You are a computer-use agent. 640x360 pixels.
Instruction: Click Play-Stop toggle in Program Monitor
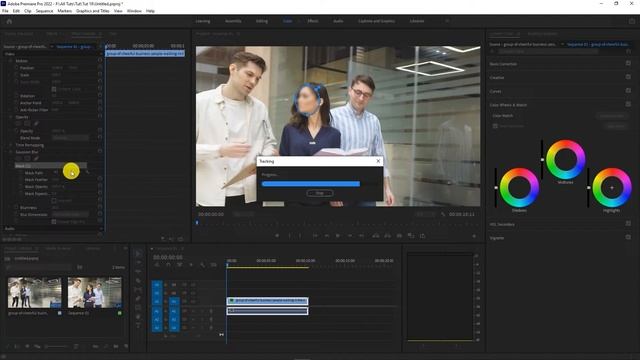click(338, 236)
